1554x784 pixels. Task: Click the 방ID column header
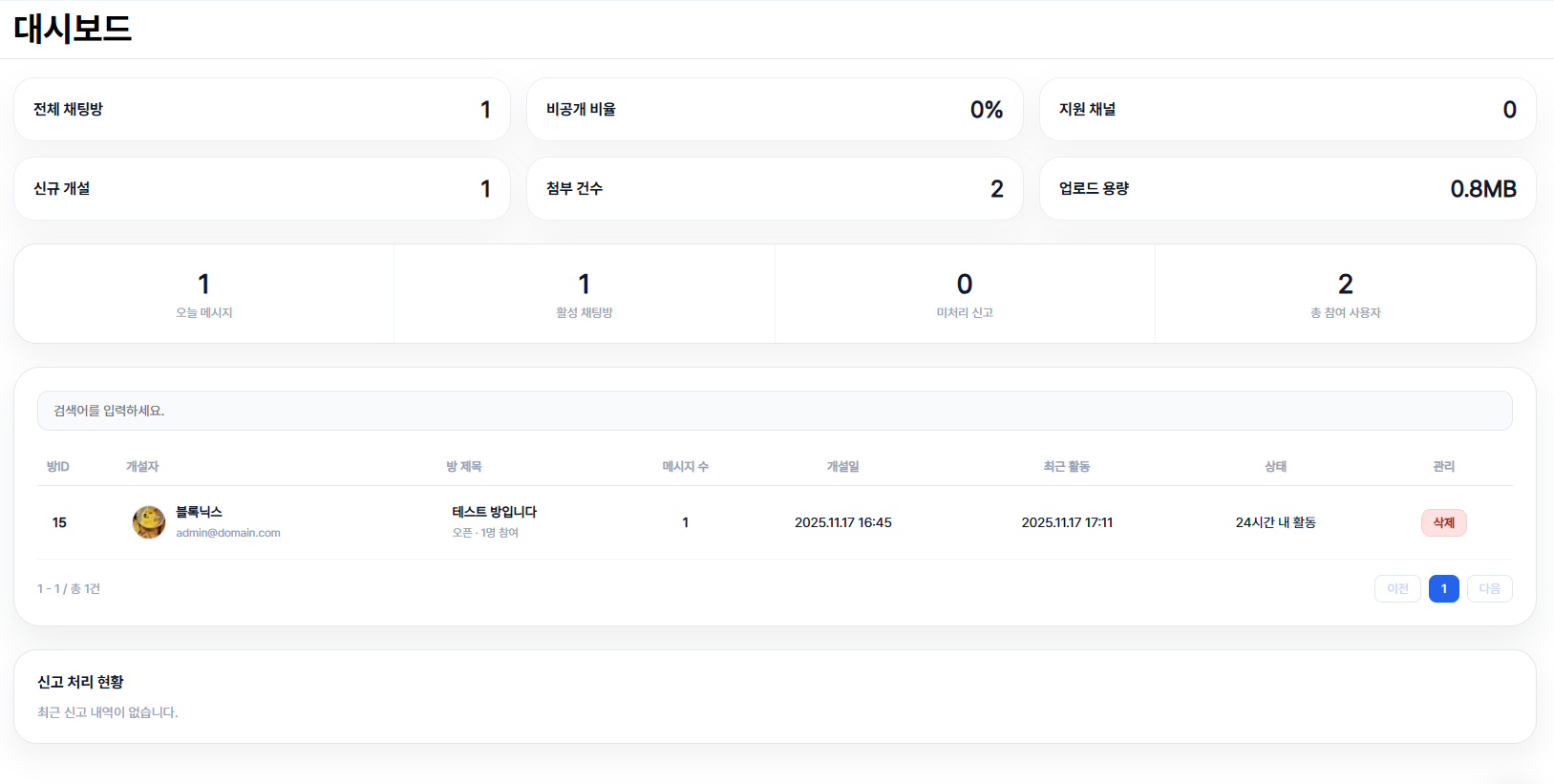(58, 466)
